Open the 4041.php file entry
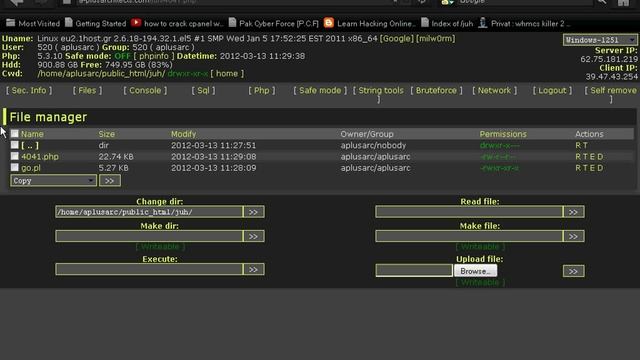Image resolution: width=640 pixels, height=360 pixels. [x=40, y=157]
